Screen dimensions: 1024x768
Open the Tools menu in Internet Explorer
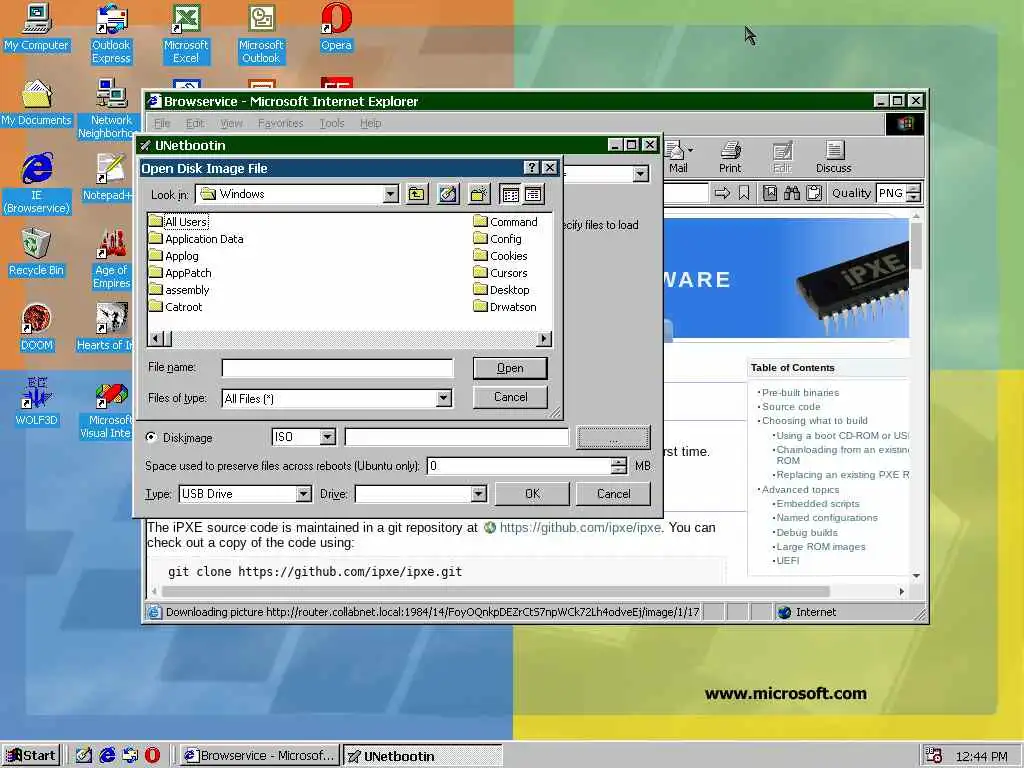click(x=332, y=123)
